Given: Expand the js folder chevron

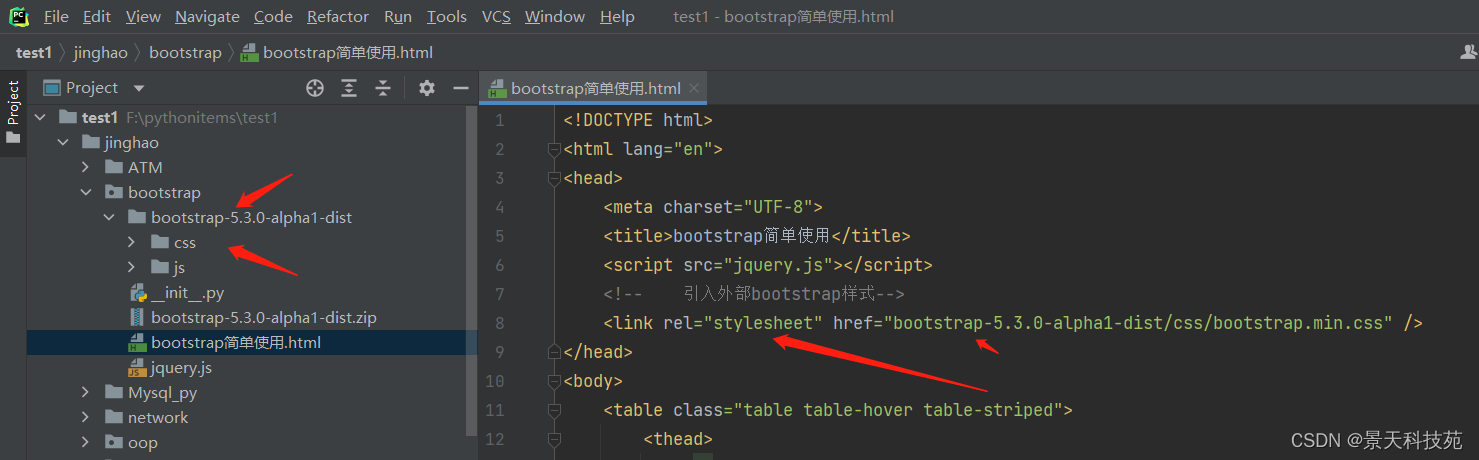Looking at the screenshot, I should [132, 267].
